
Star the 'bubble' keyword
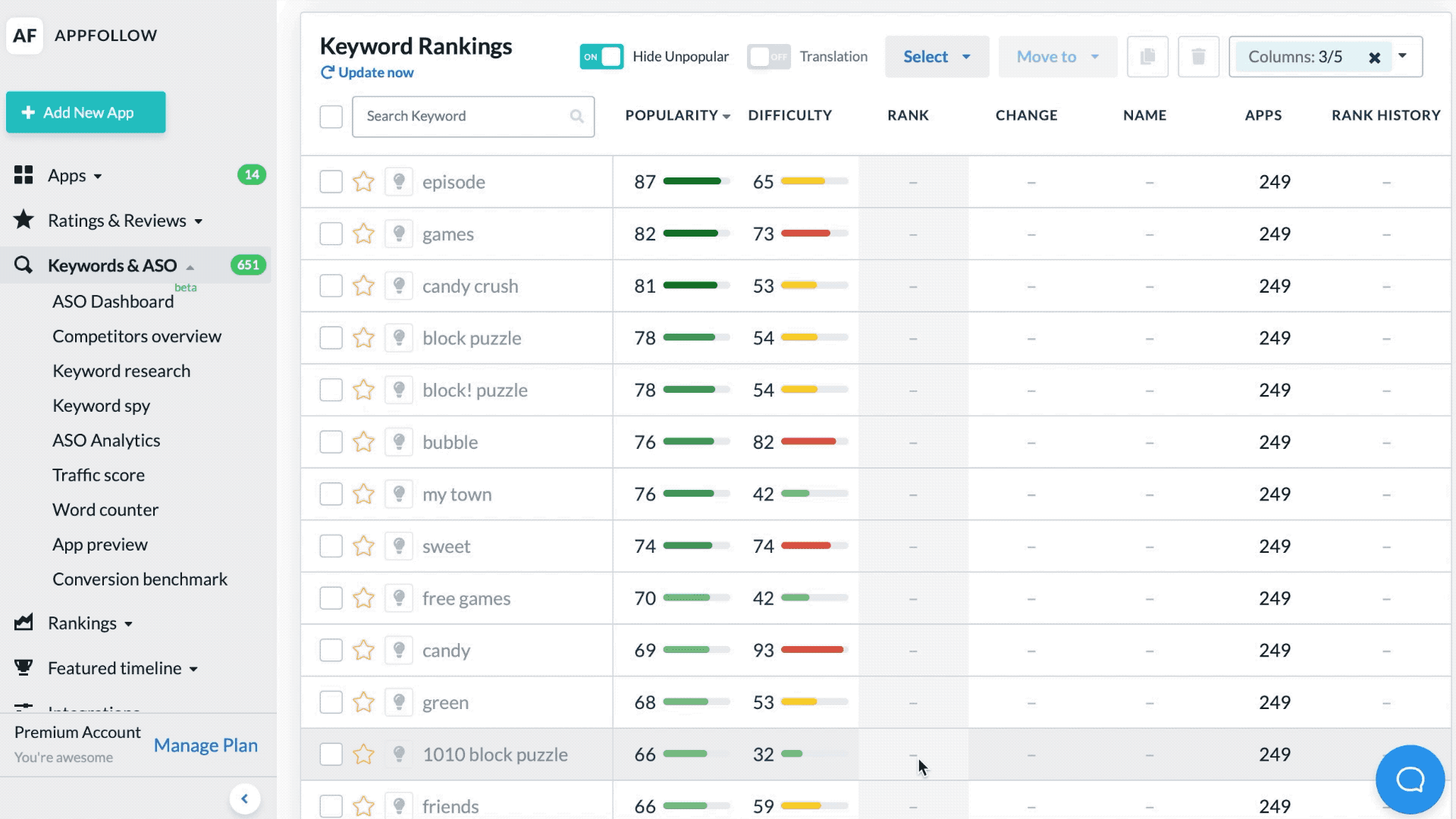click(363, 442)
